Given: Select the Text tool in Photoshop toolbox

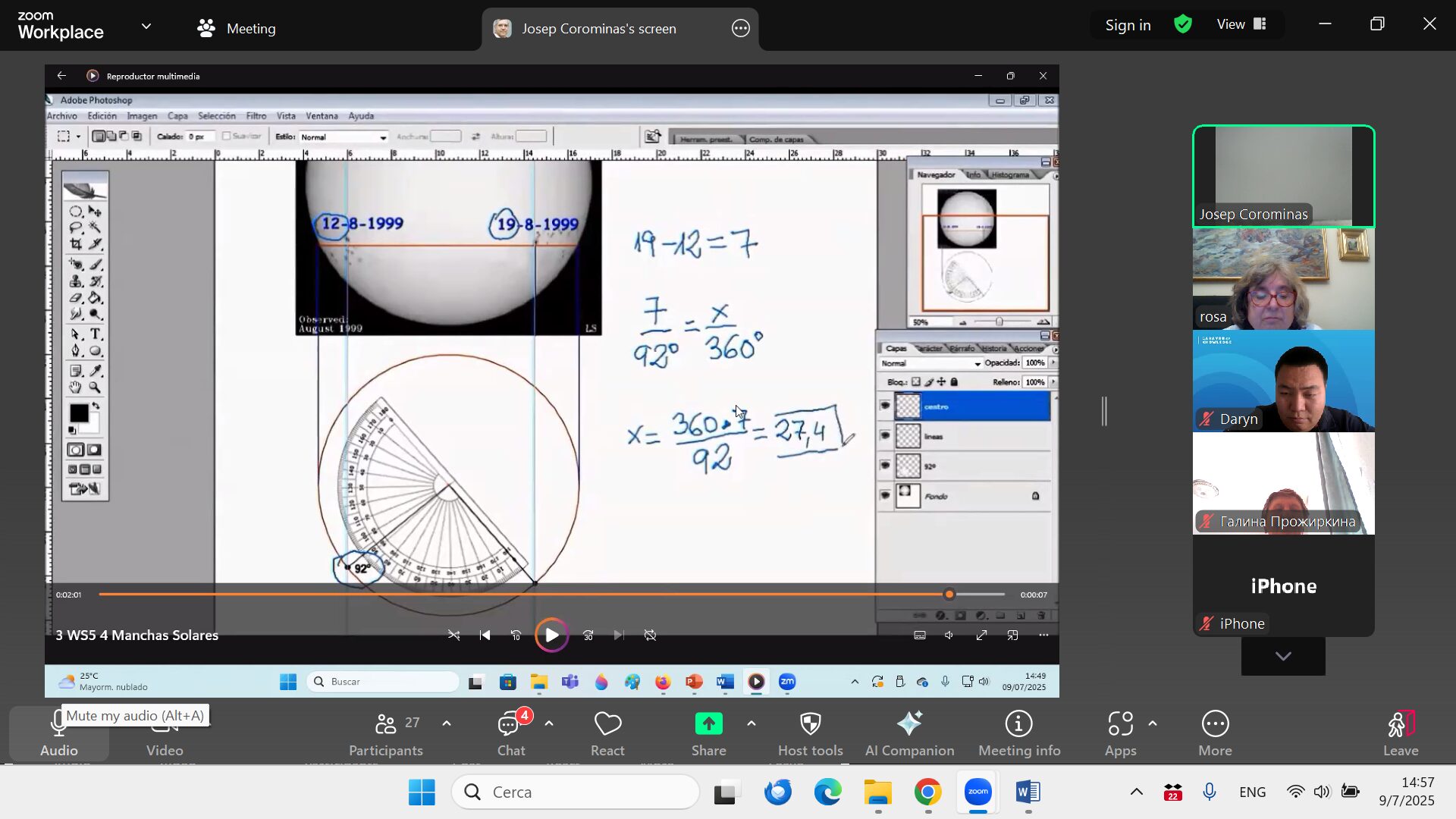Looking at the screenshot, I should tap(96, 334).
